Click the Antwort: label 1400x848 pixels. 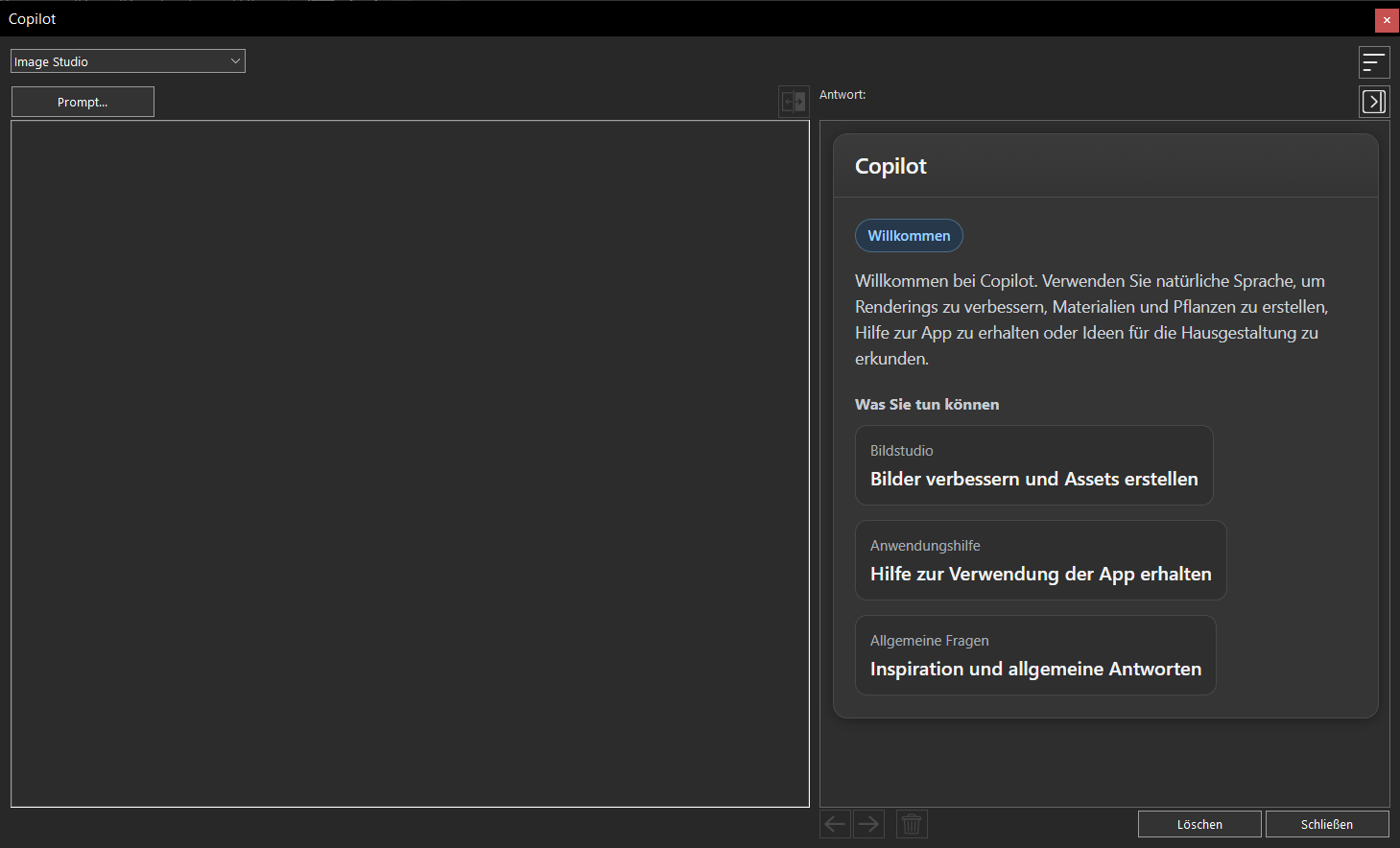(842, 95)
